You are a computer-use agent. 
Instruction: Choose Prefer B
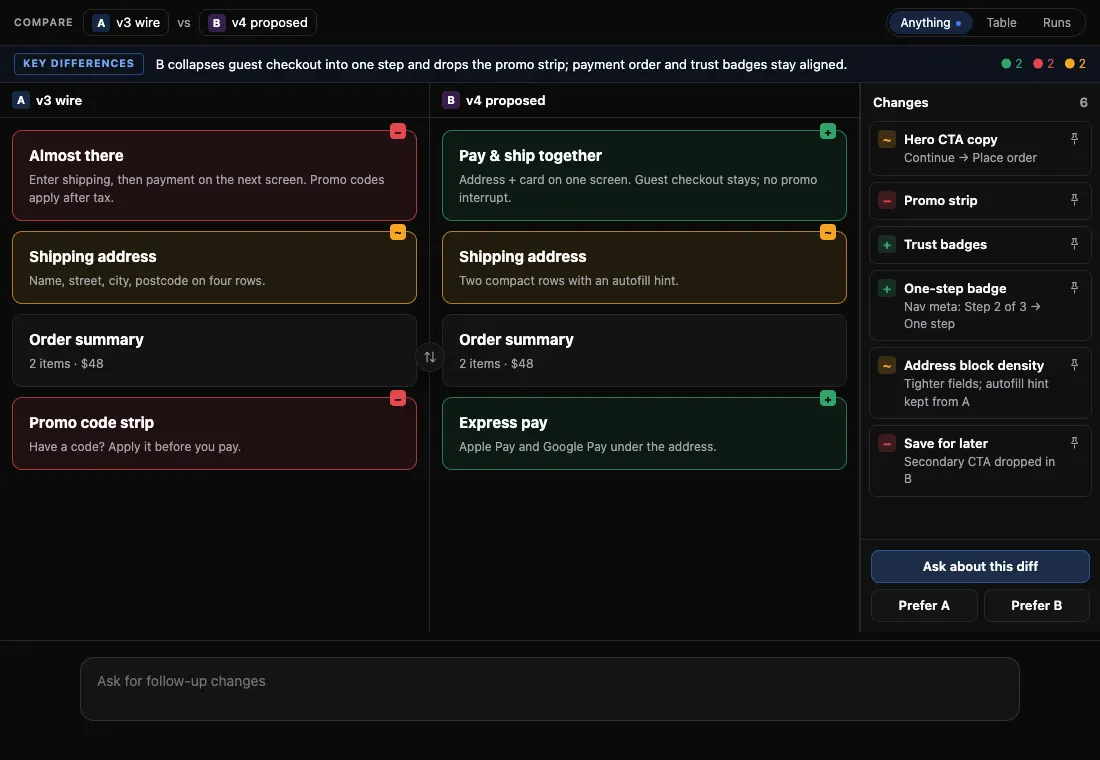(1036, 606)
